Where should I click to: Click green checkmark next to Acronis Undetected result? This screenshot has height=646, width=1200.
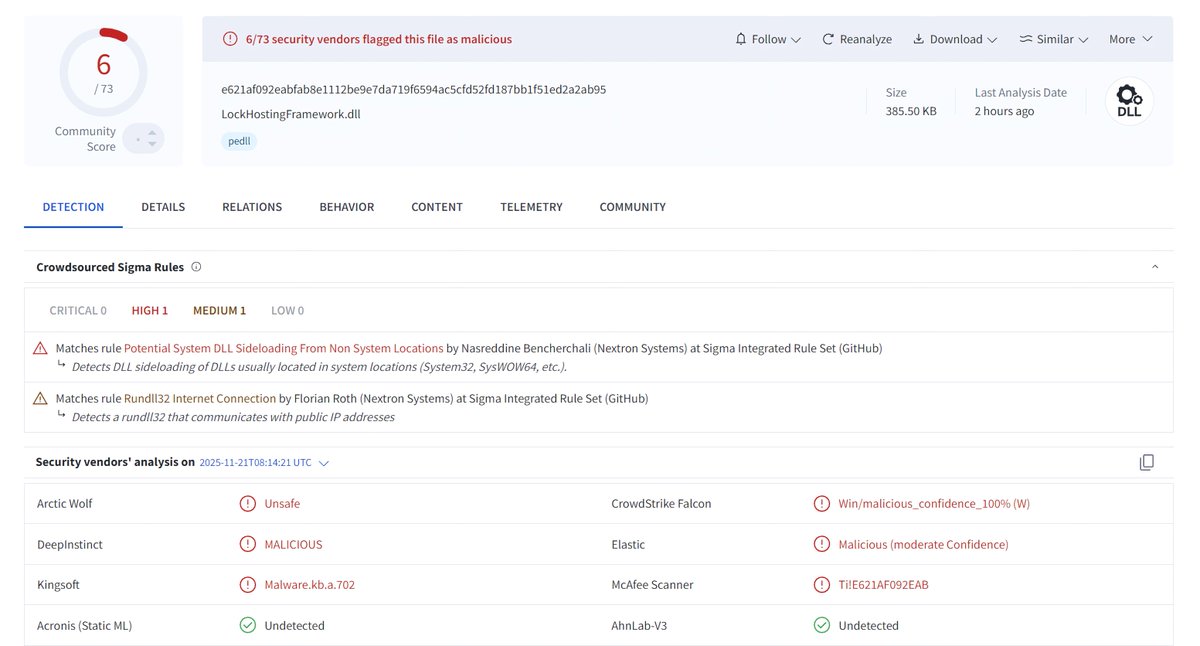(x=247, y=624)
